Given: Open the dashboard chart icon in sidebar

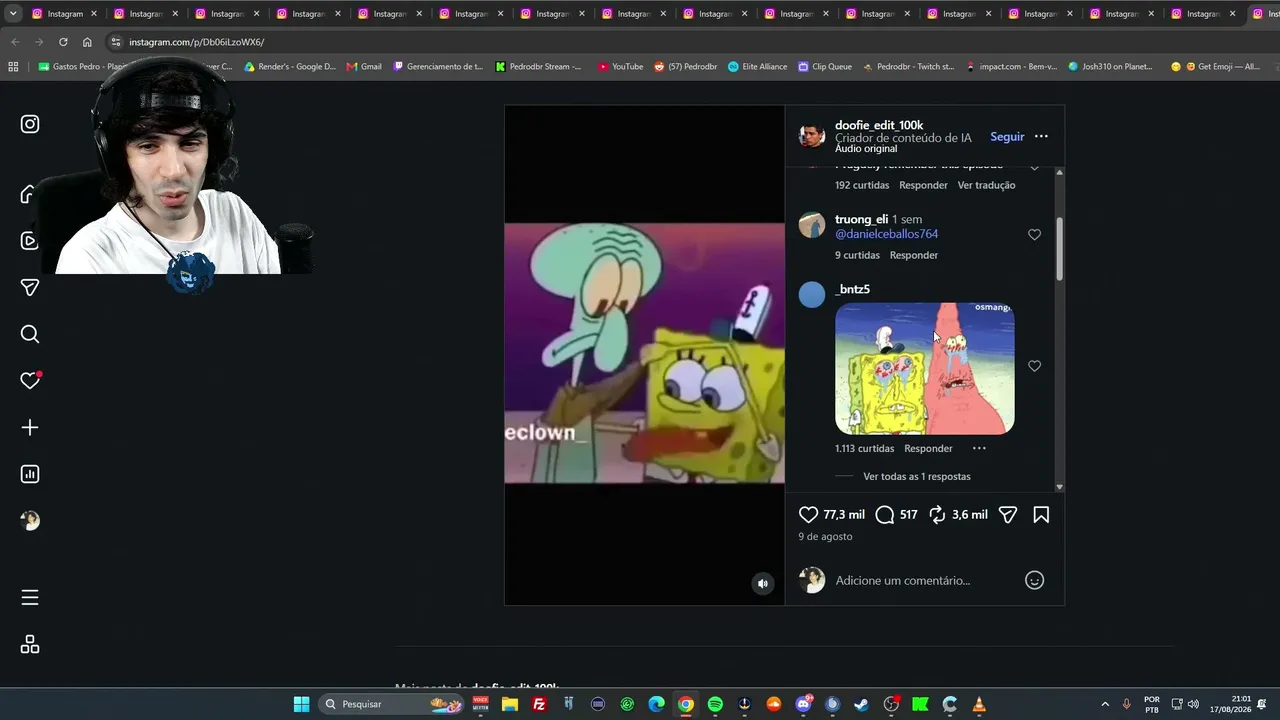Looking at the screenshot, I should coord(30,474).
